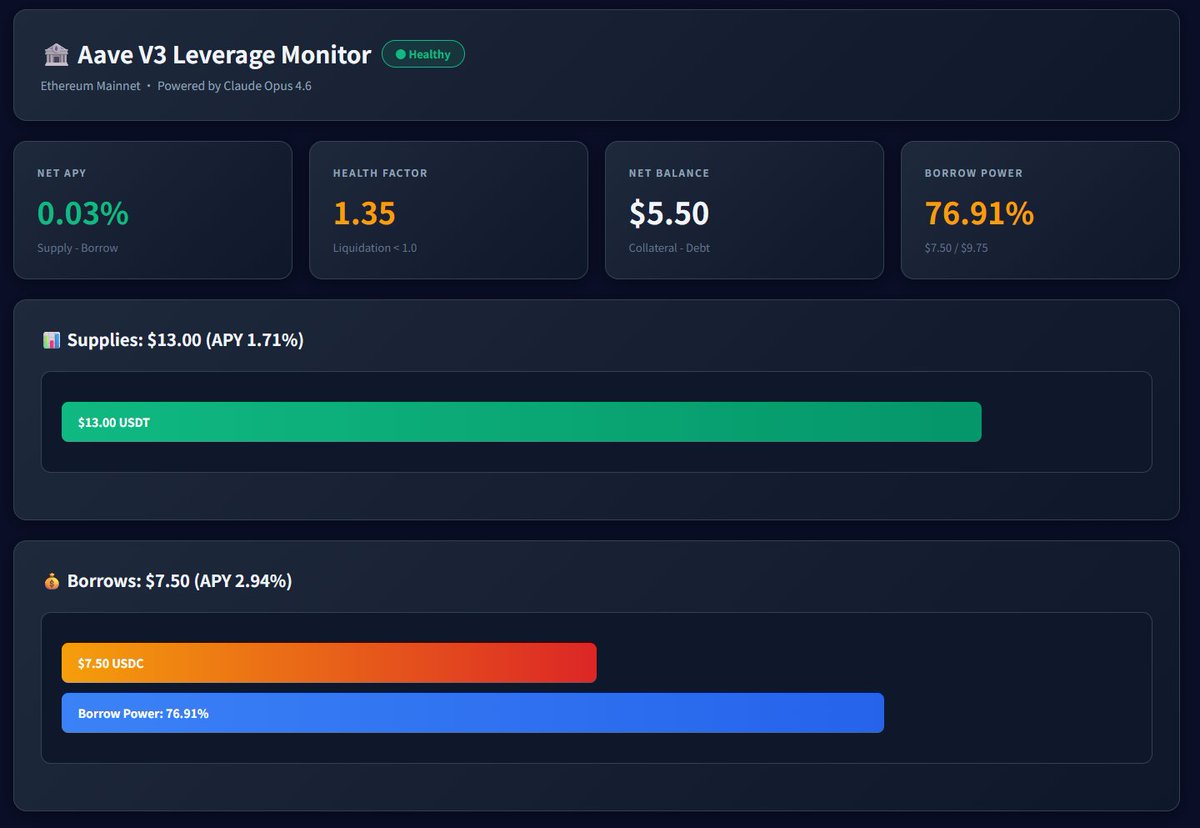
Task: Click the Supplies: $13.00 (APY 1.71%) heading
Action: click(x=185, y=341)
